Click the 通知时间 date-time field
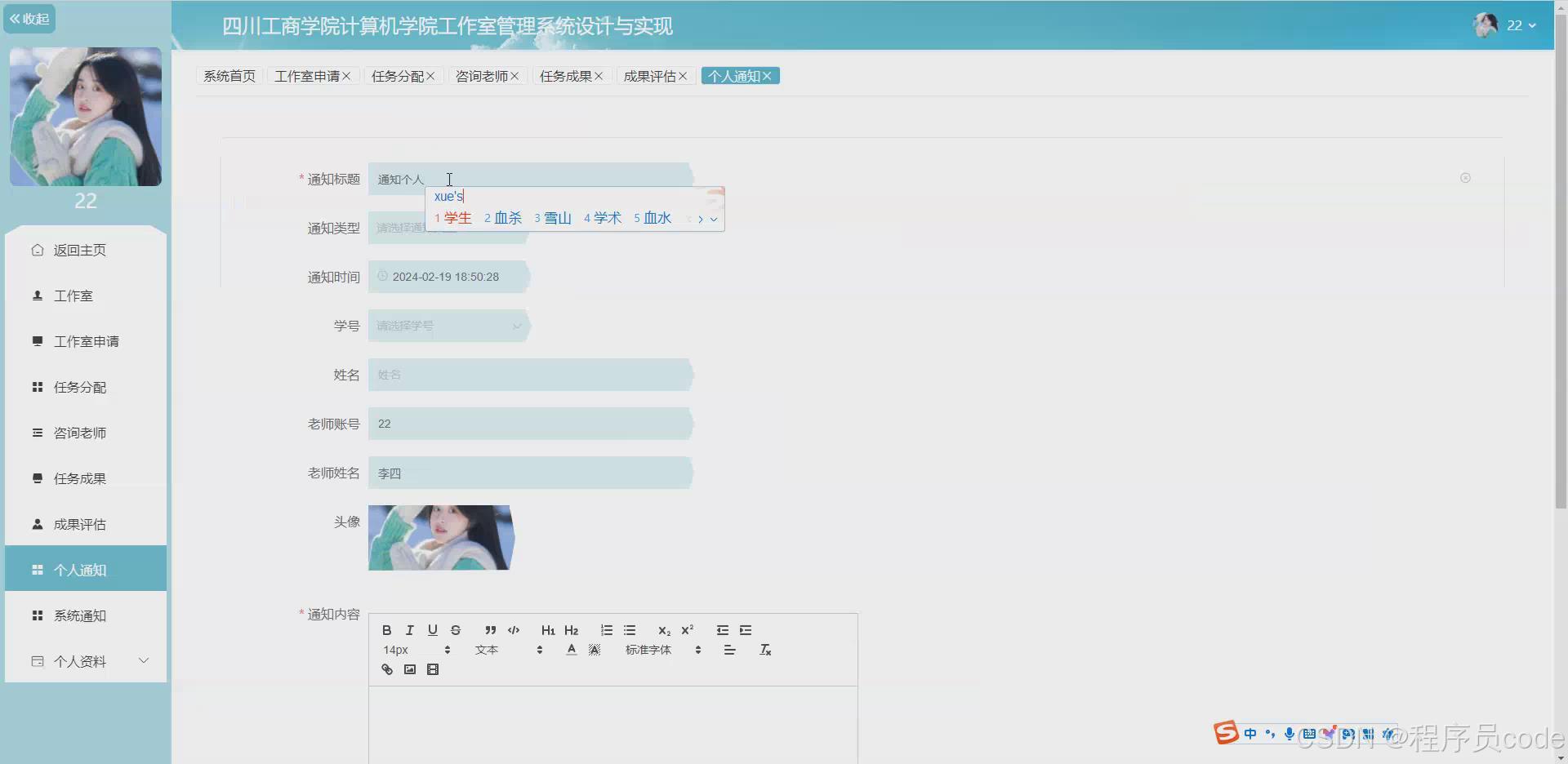Image resolution: width=1568 pixels, height=764 pixels. click(x=448, y=276)
